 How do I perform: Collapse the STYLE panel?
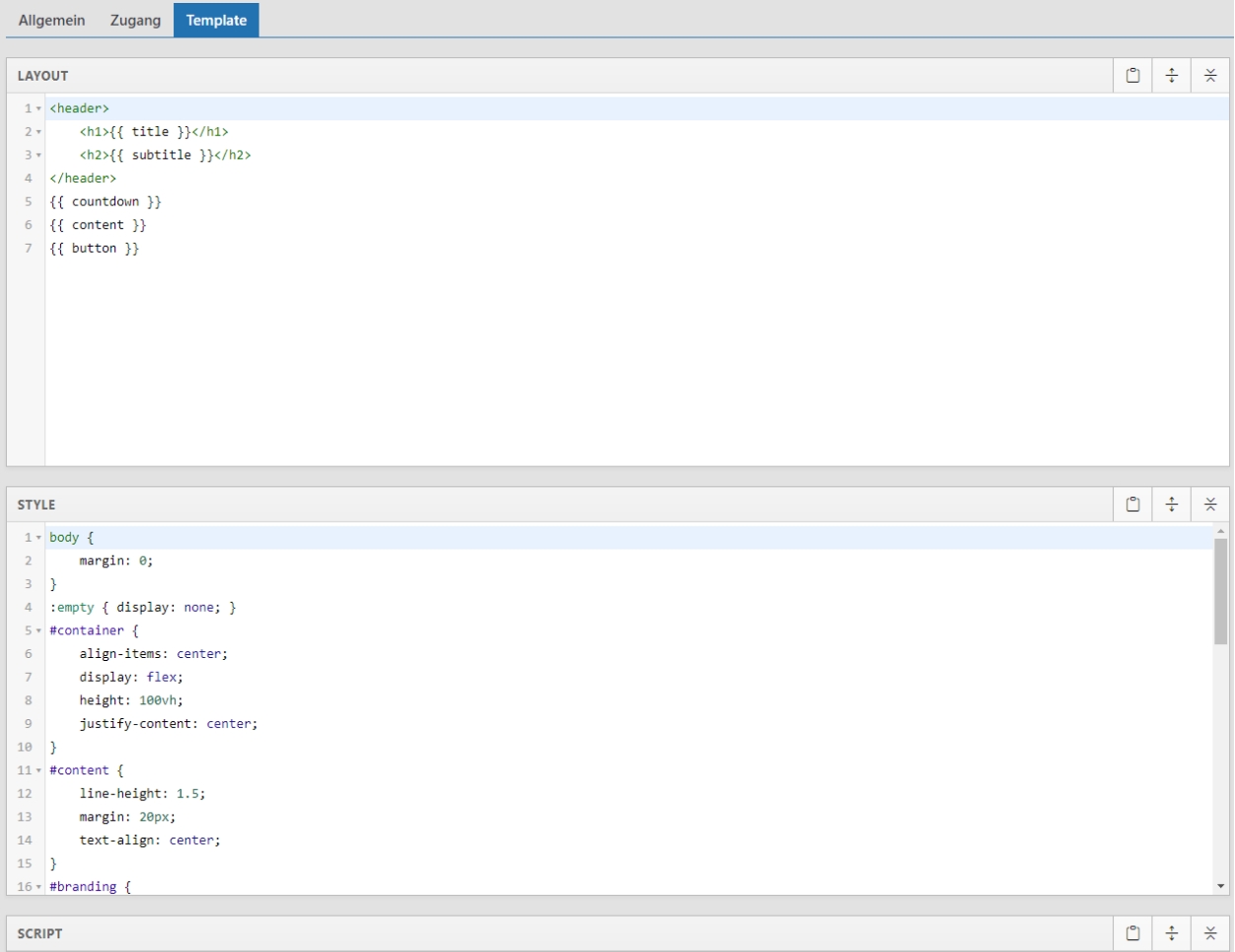(x=1210, y=505)
